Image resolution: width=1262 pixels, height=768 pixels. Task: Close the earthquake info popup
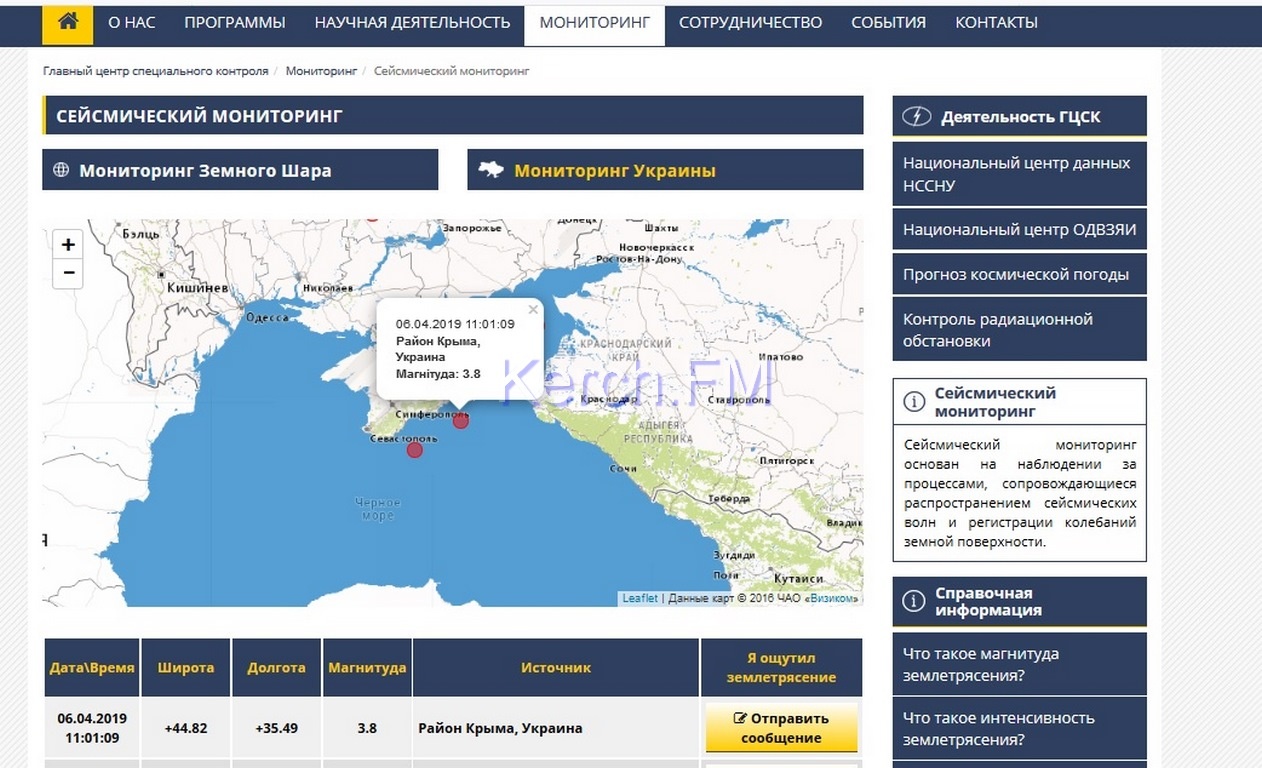533,310
